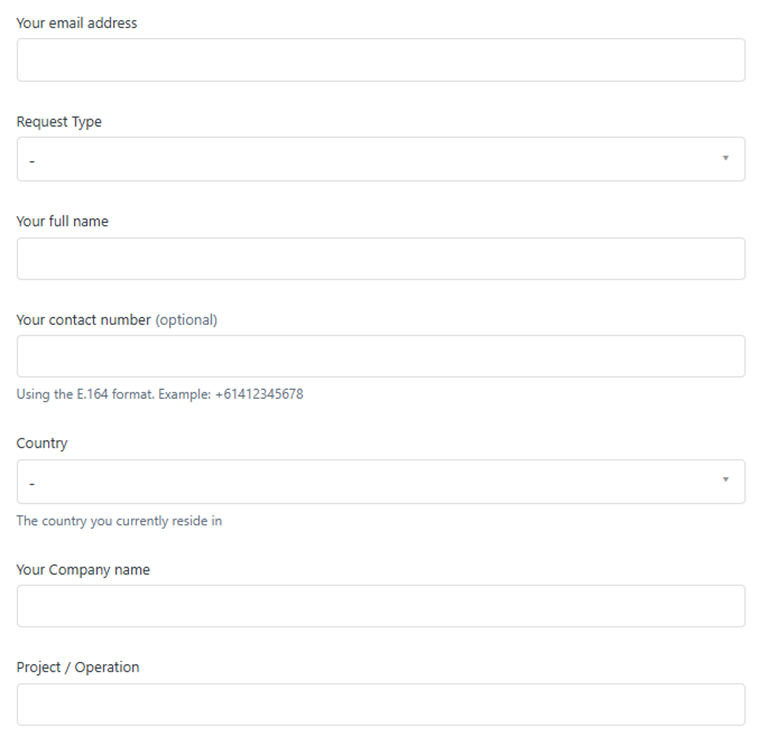Click the "Your full name" label

click(62, 221)
